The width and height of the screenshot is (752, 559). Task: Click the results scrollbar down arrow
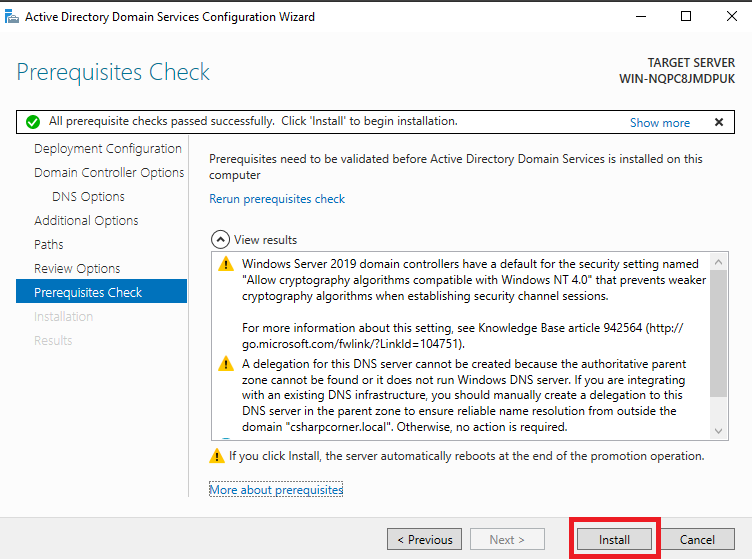tap(719, 431)
